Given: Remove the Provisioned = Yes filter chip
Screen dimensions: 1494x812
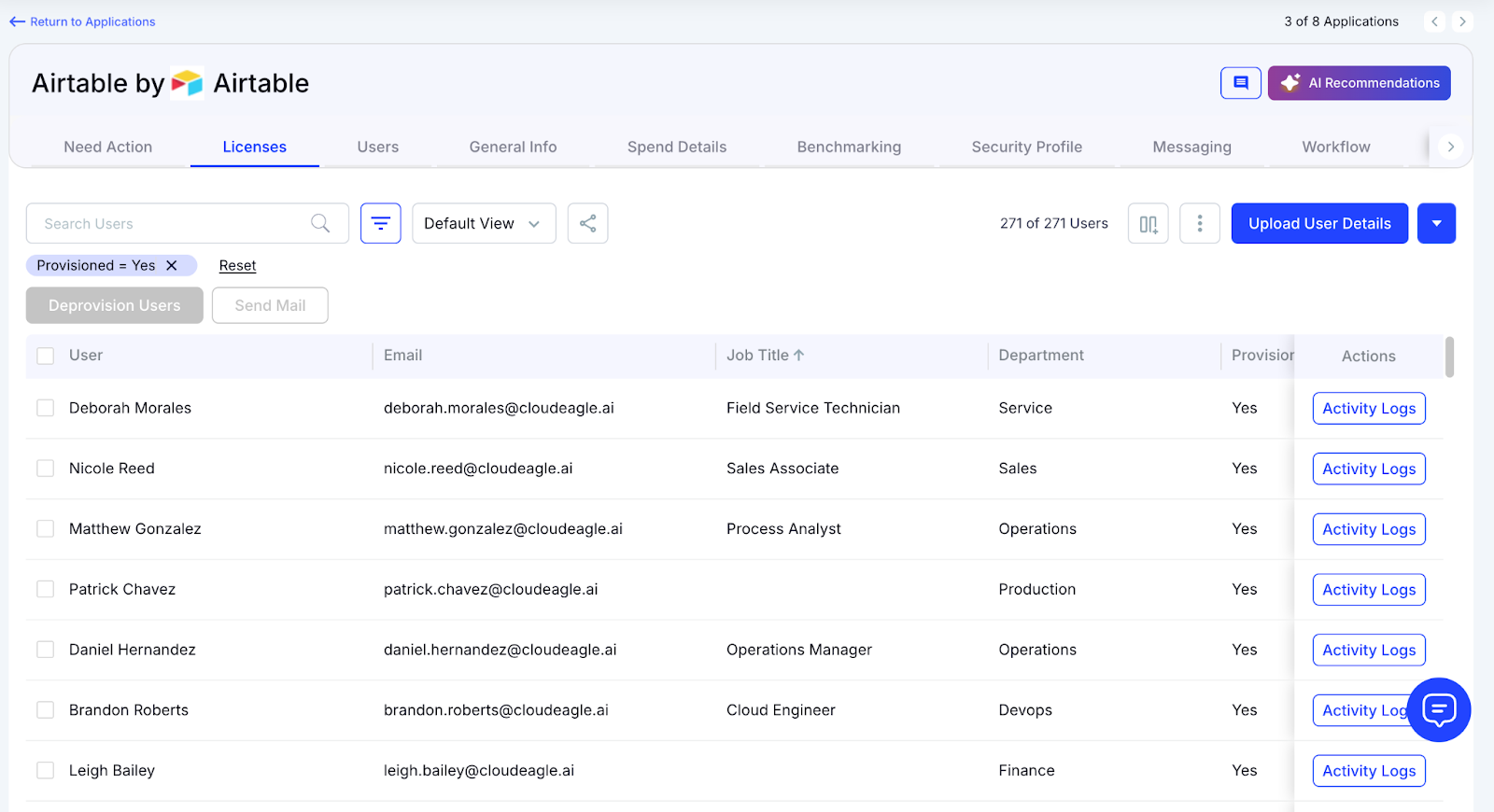Looking at the screenshot, I should pos(172,265).
